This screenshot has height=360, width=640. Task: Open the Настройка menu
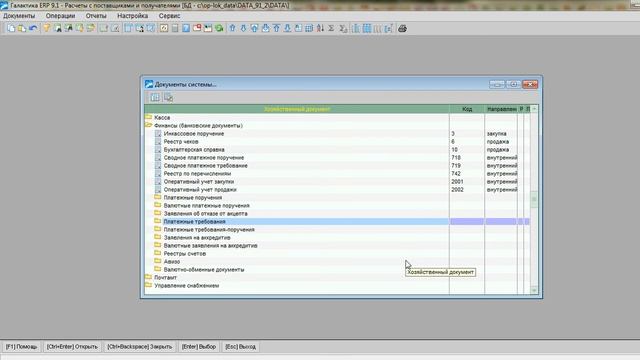[133, 16]
